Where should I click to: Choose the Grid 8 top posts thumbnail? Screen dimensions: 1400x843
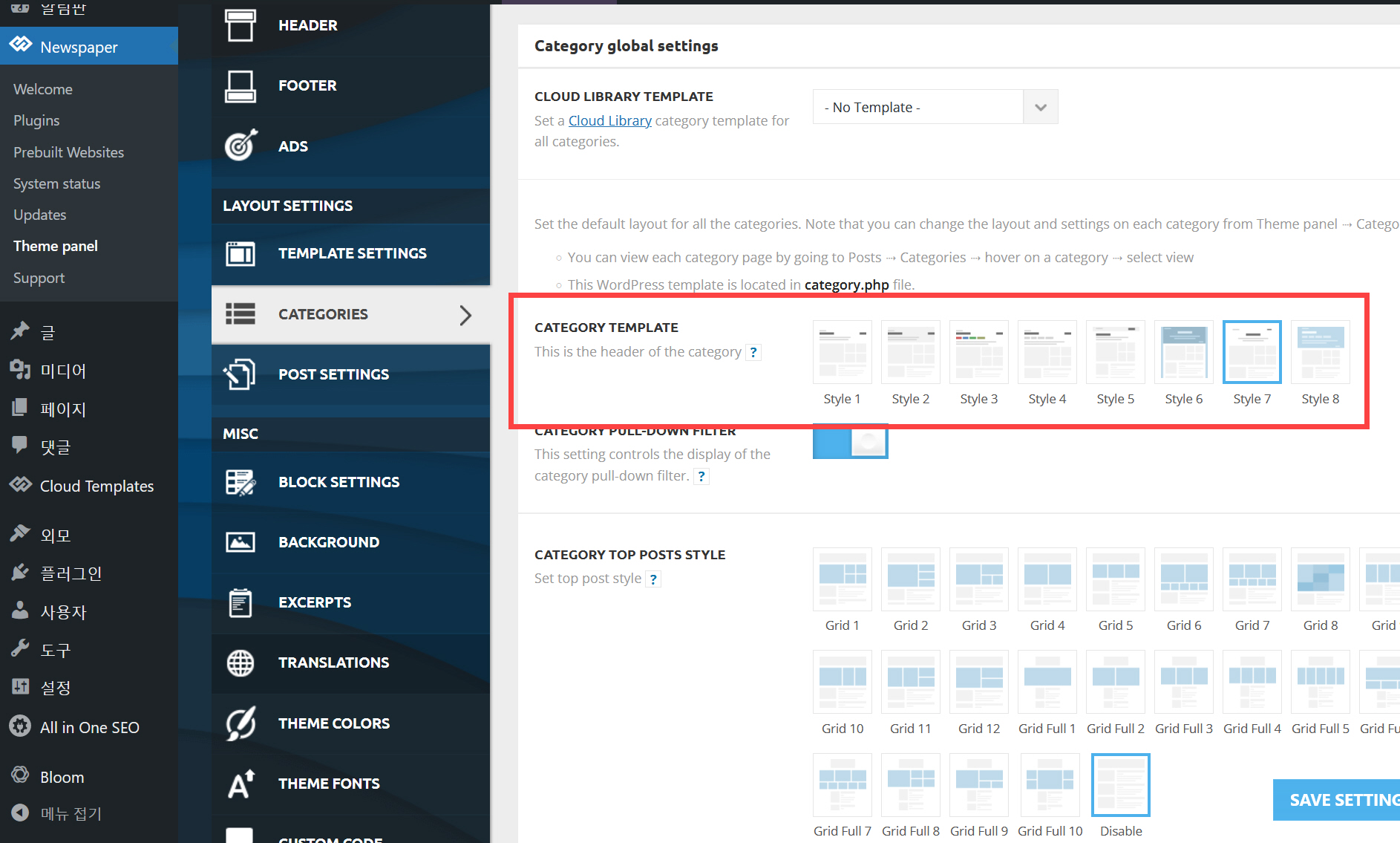1321,579
